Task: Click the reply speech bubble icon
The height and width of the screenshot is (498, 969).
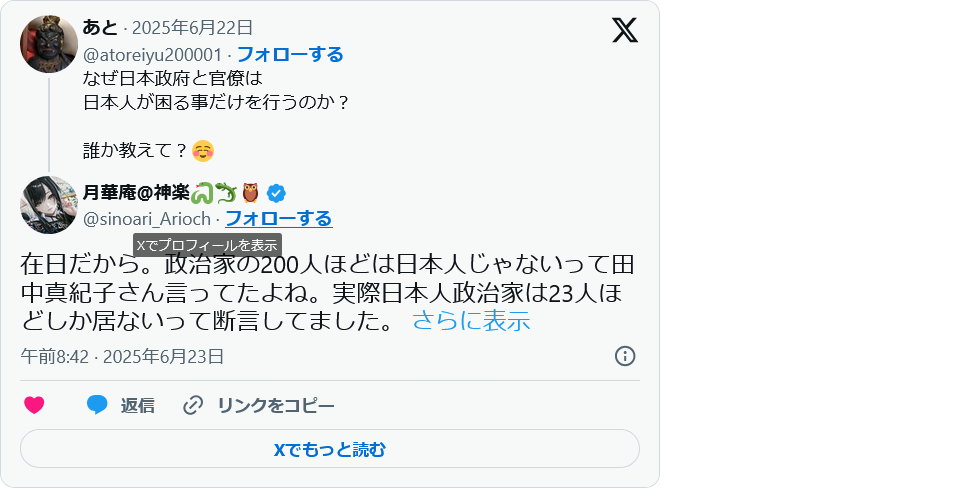Action: tap(97, 405)
